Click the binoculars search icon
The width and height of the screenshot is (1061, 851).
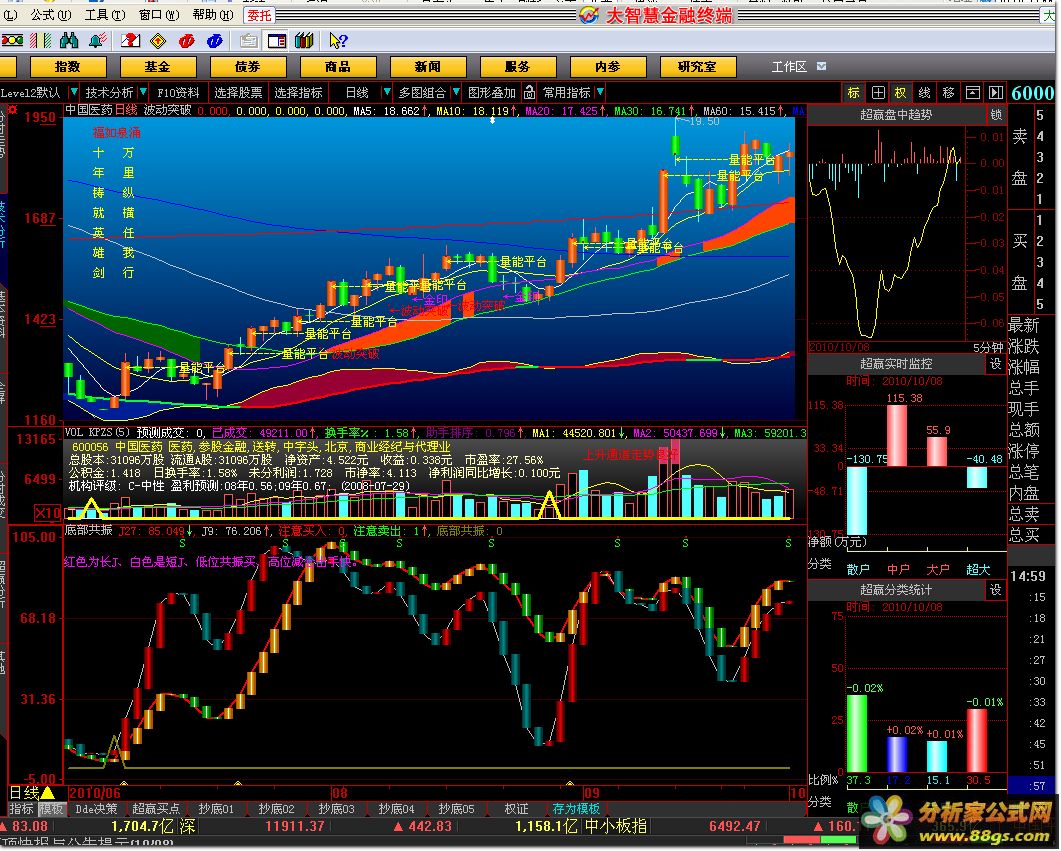[69, 41]
